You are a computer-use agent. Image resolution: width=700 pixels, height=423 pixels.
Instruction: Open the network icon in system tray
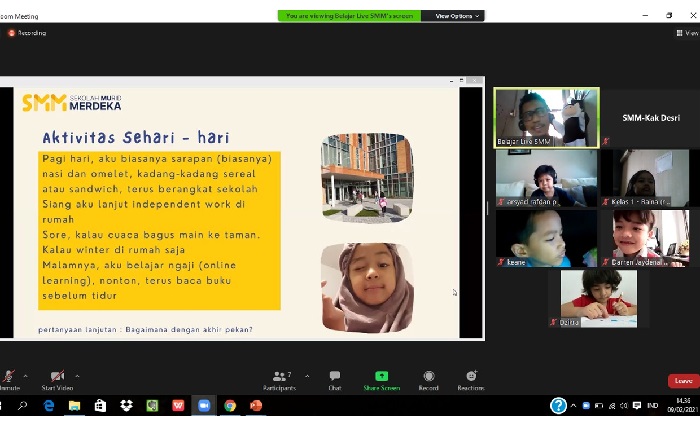pos(612,406)
